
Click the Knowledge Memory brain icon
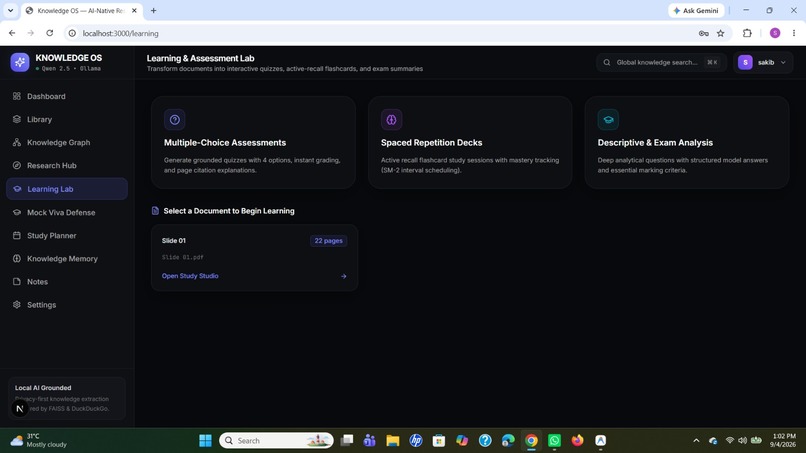17,259
